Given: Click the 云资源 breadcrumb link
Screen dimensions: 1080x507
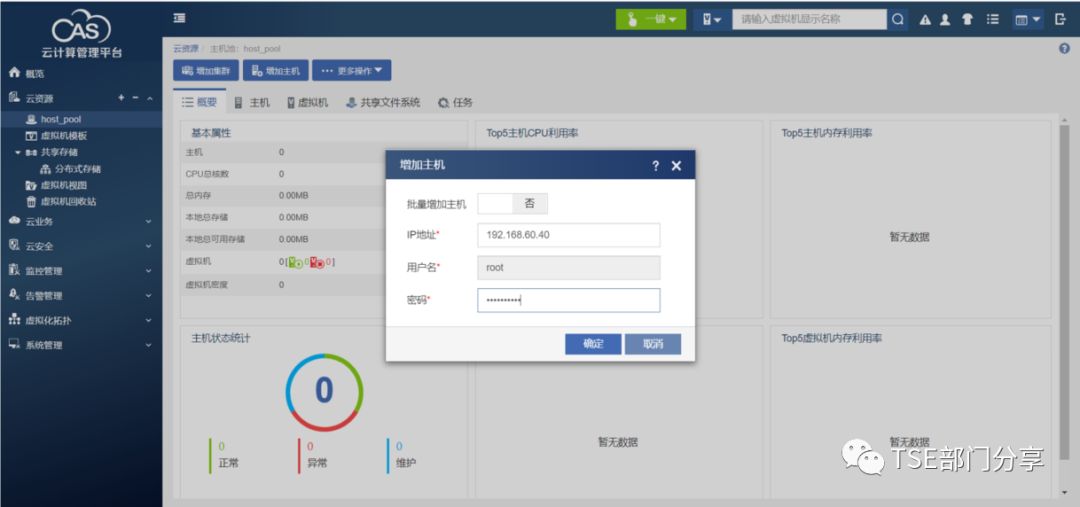Looking at the screenshot, I should pyautogui.click(x=185, y=49).
